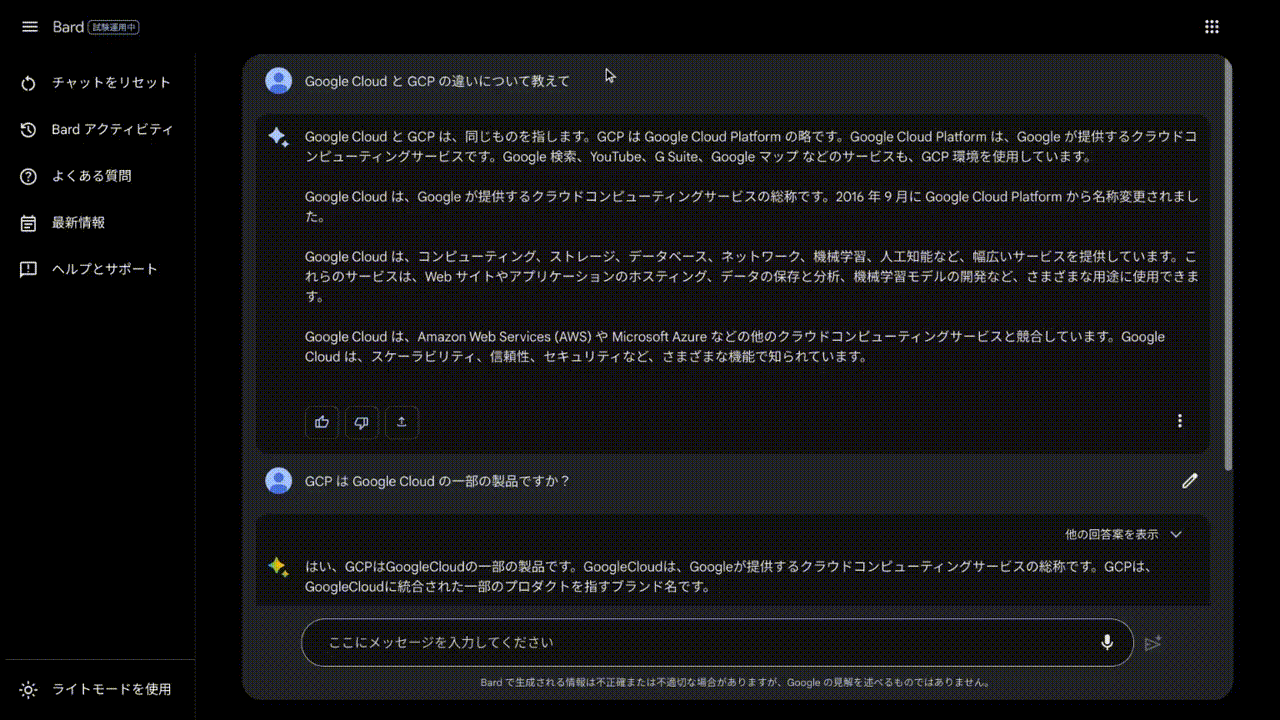Open よくある質問
Image resolution: width=1280 pixels, height=720 pixels.
pos(92,176)
